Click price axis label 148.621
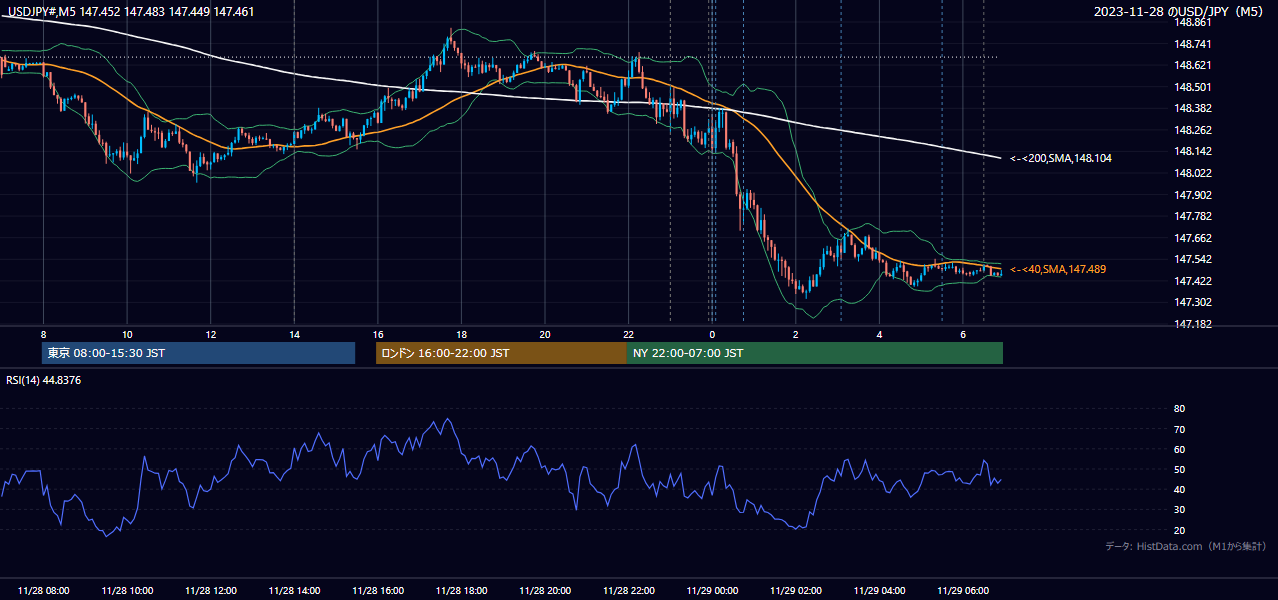This screenshot has height=600, width=1278. pyautogui.click(x=1194, y=65)
